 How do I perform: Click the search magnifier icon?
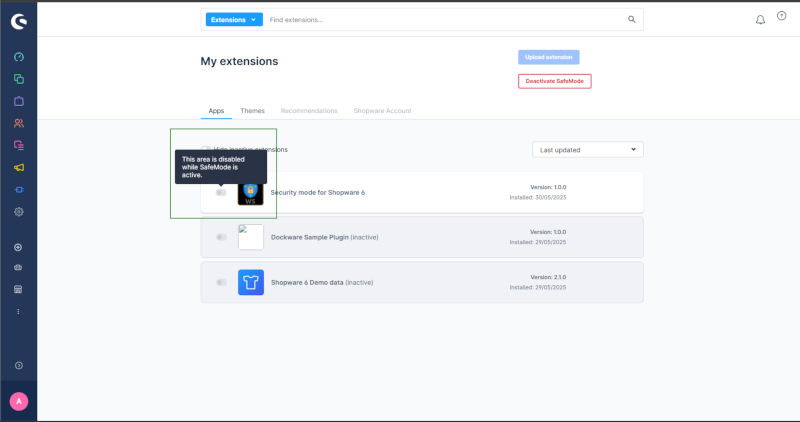pyautogui.click(x=632, y=19)
